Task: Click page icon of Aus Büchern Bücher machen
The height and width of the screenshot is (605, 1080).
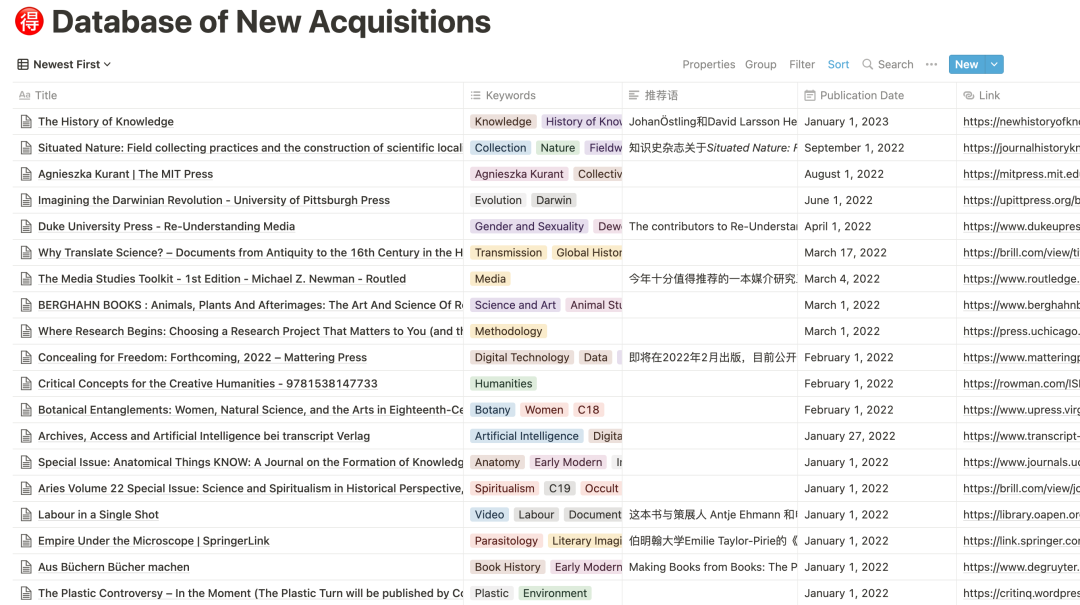Action: 26,567
